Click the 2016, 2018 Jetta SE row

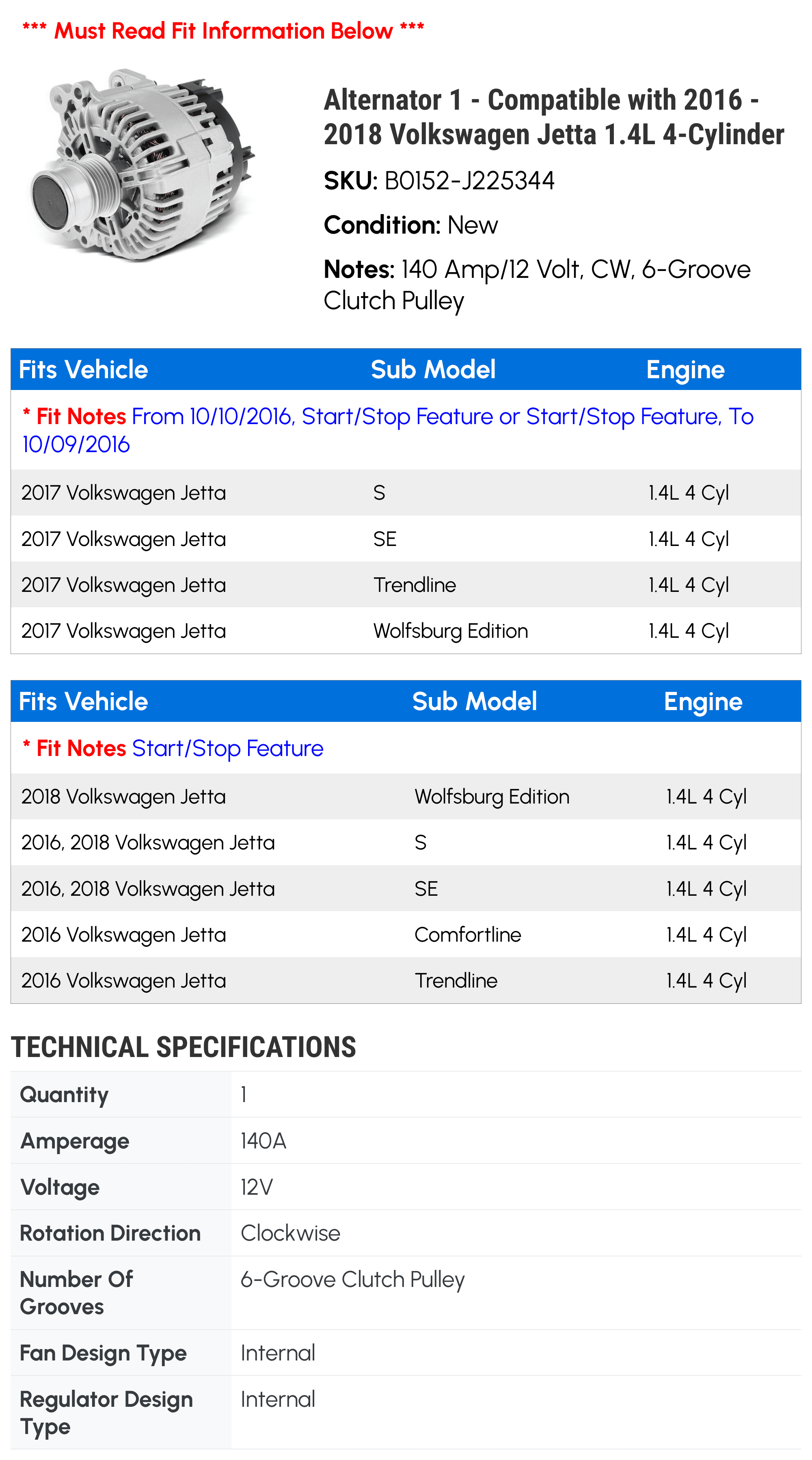pos(406,889)
